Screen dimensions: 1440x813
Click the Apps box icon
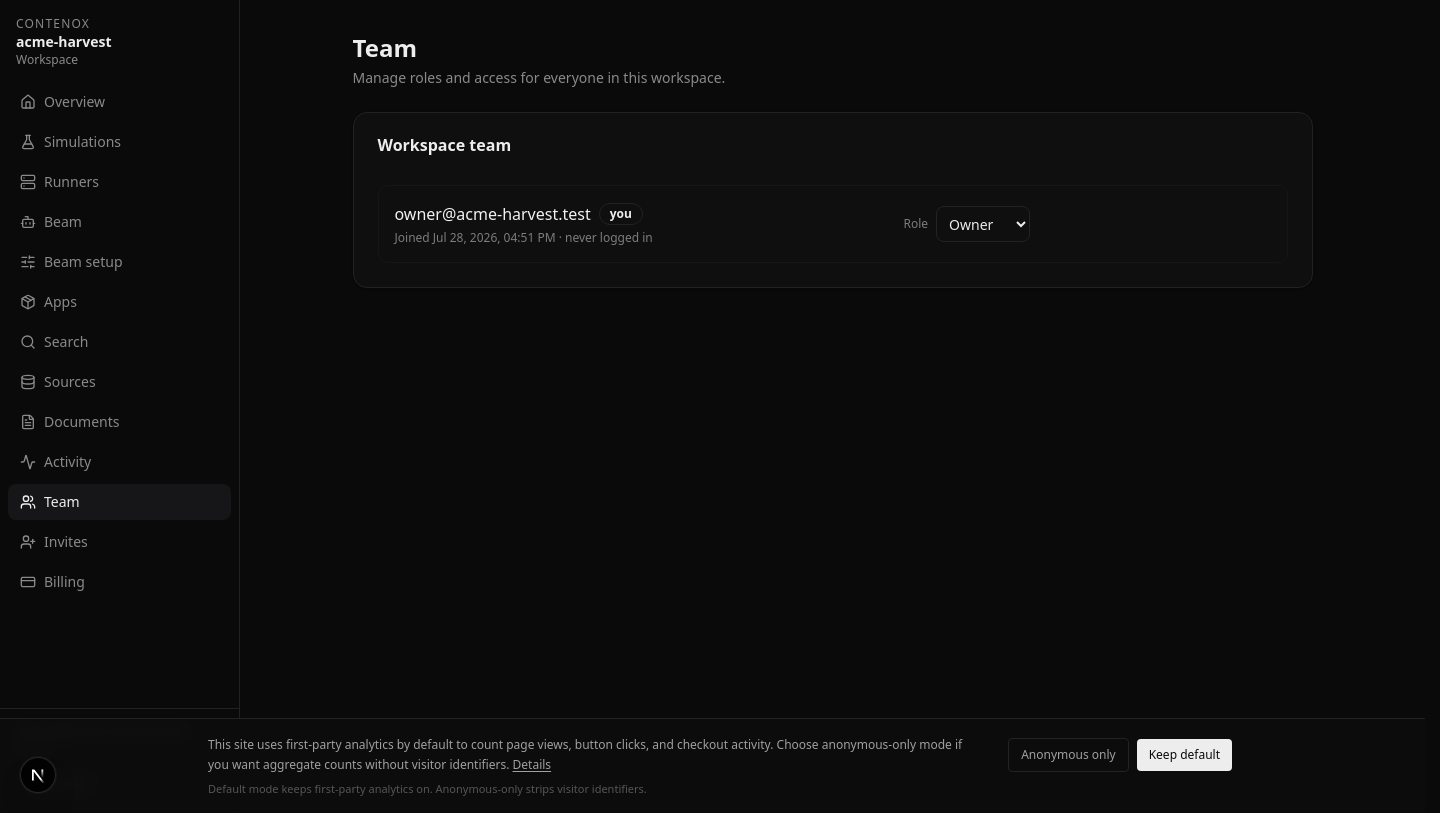28,302
